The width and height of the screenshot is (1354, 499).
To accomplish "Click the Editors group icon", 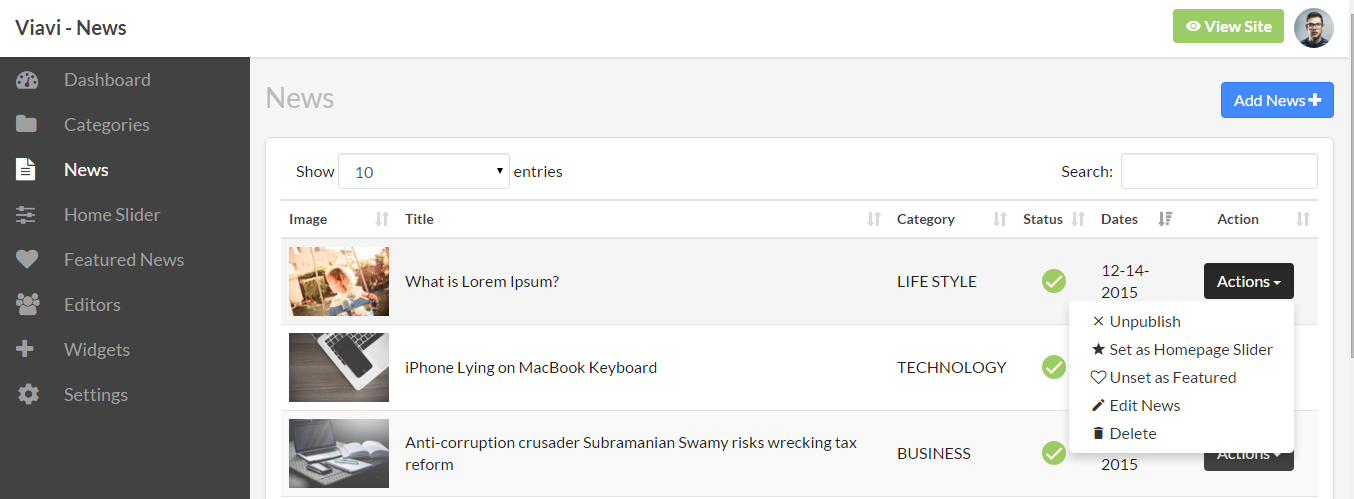I will [x=27, y=305].
